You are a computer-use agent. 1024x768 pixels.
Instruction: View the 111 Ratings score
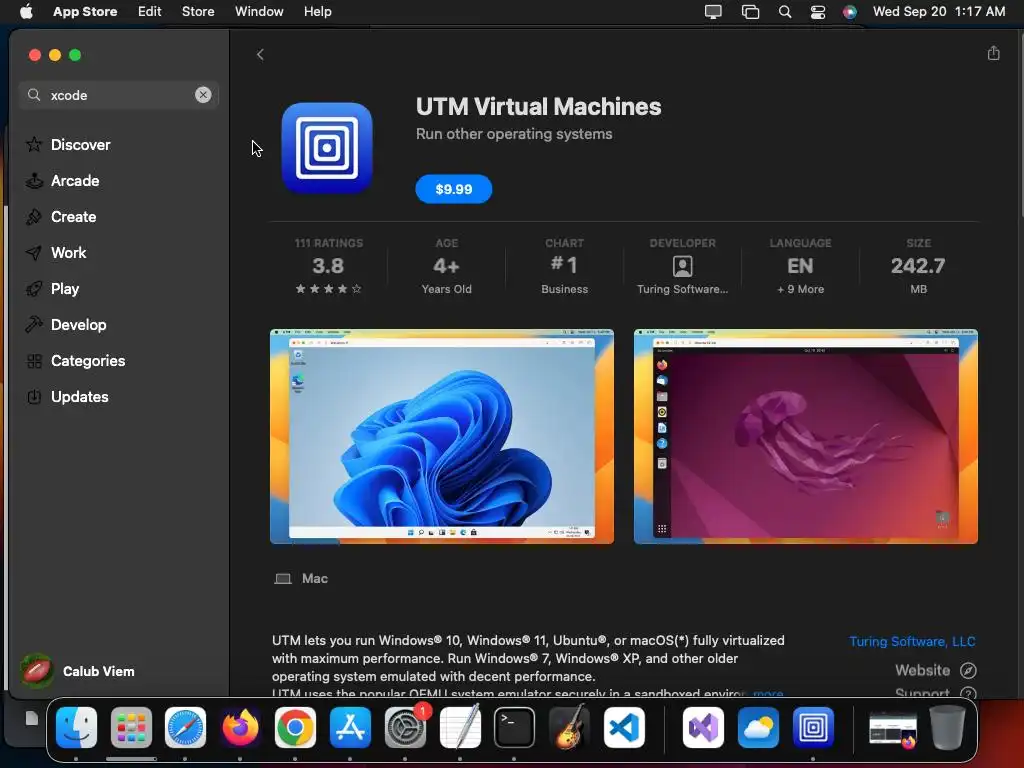pyautogui.click(x=328, y=266)
